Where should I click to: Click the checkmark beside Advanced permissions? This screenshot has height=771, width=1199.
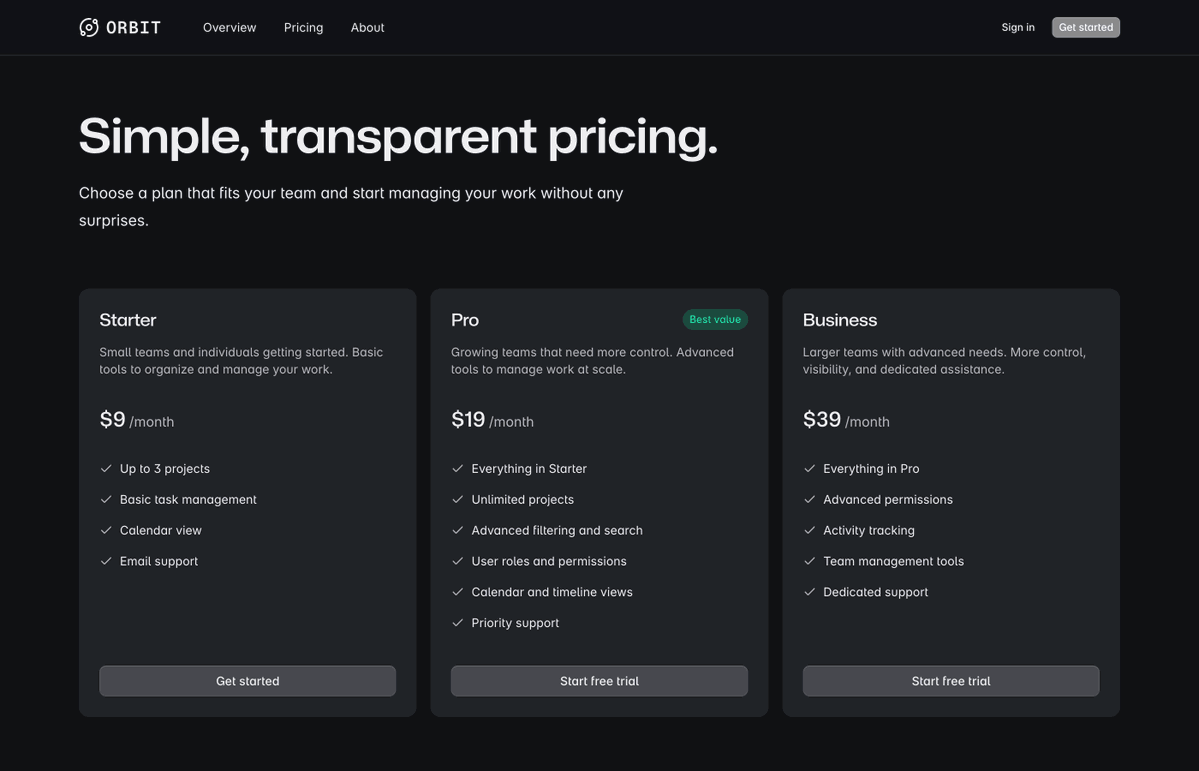pyautogui.click(x=810, y=499)
